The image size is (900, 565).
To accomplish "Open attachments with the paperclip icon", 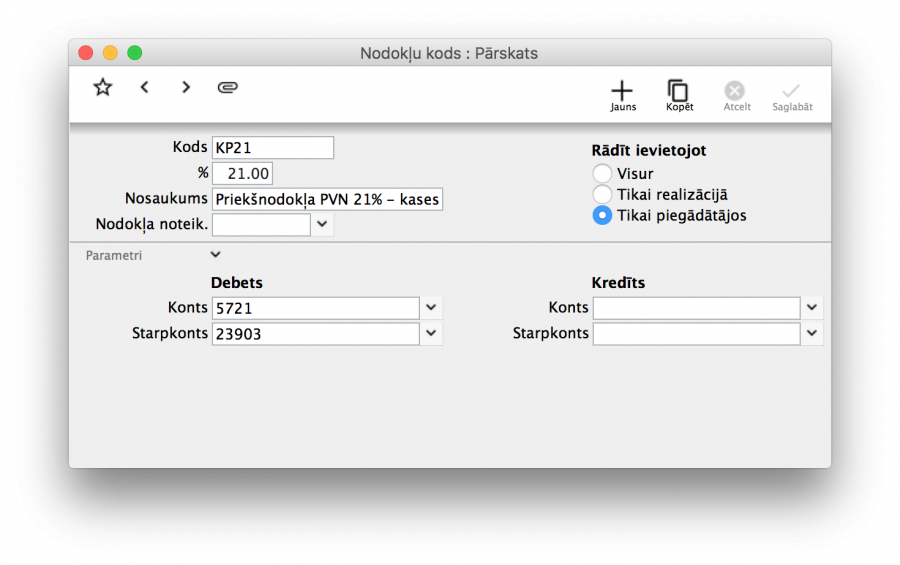I will [x=228, y=88].
